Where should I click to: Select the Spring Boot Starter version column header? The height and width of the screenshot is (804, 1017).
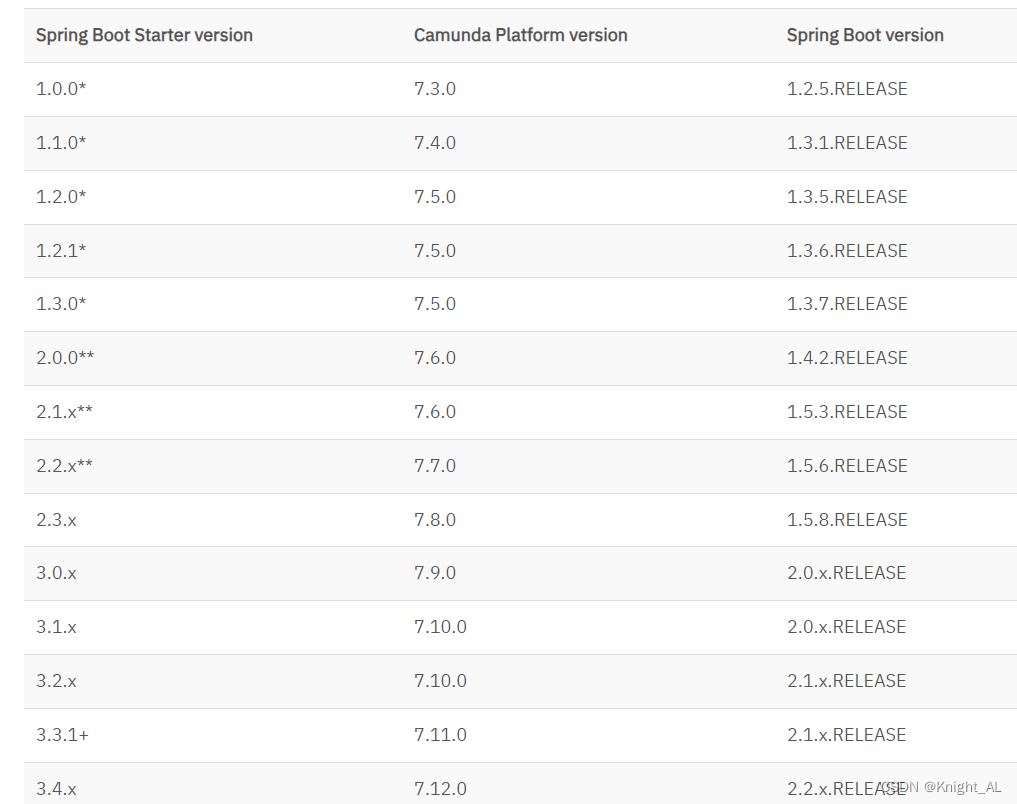[144, 35]
